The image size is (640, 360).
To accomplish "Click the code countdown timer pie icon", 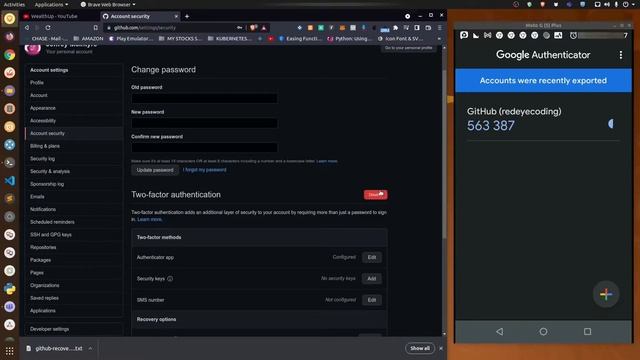I will [x=611, y=123].
